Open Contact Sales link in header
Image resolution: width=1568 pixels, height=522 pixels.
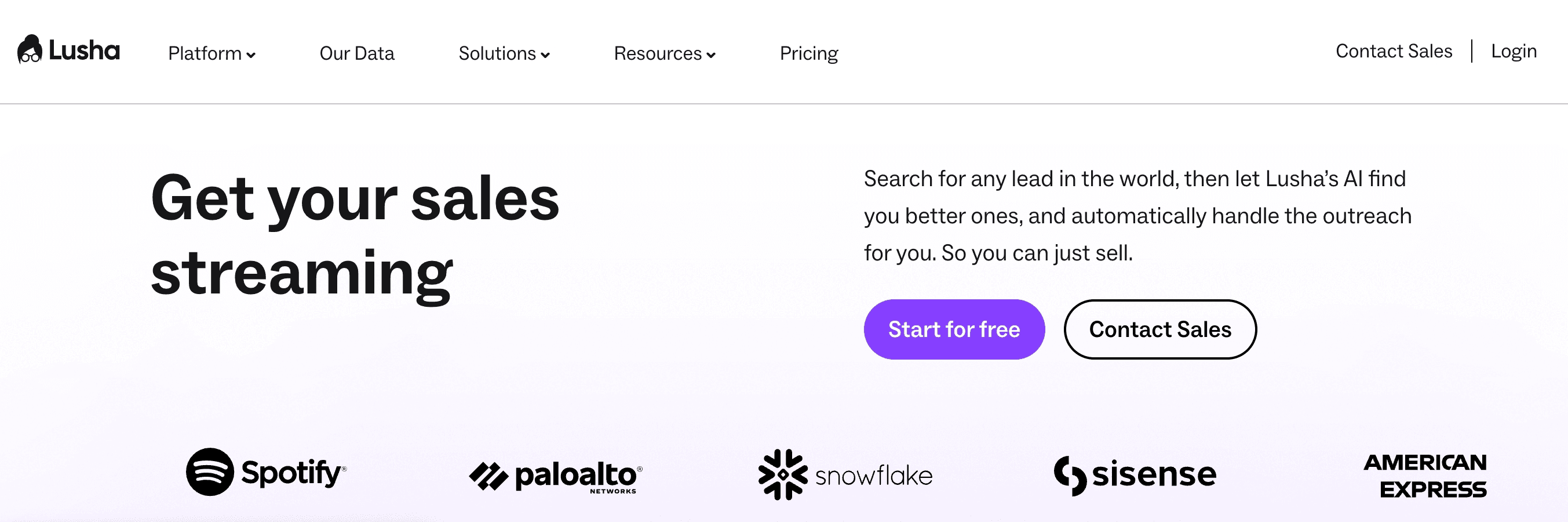(x=1394, y=51)
